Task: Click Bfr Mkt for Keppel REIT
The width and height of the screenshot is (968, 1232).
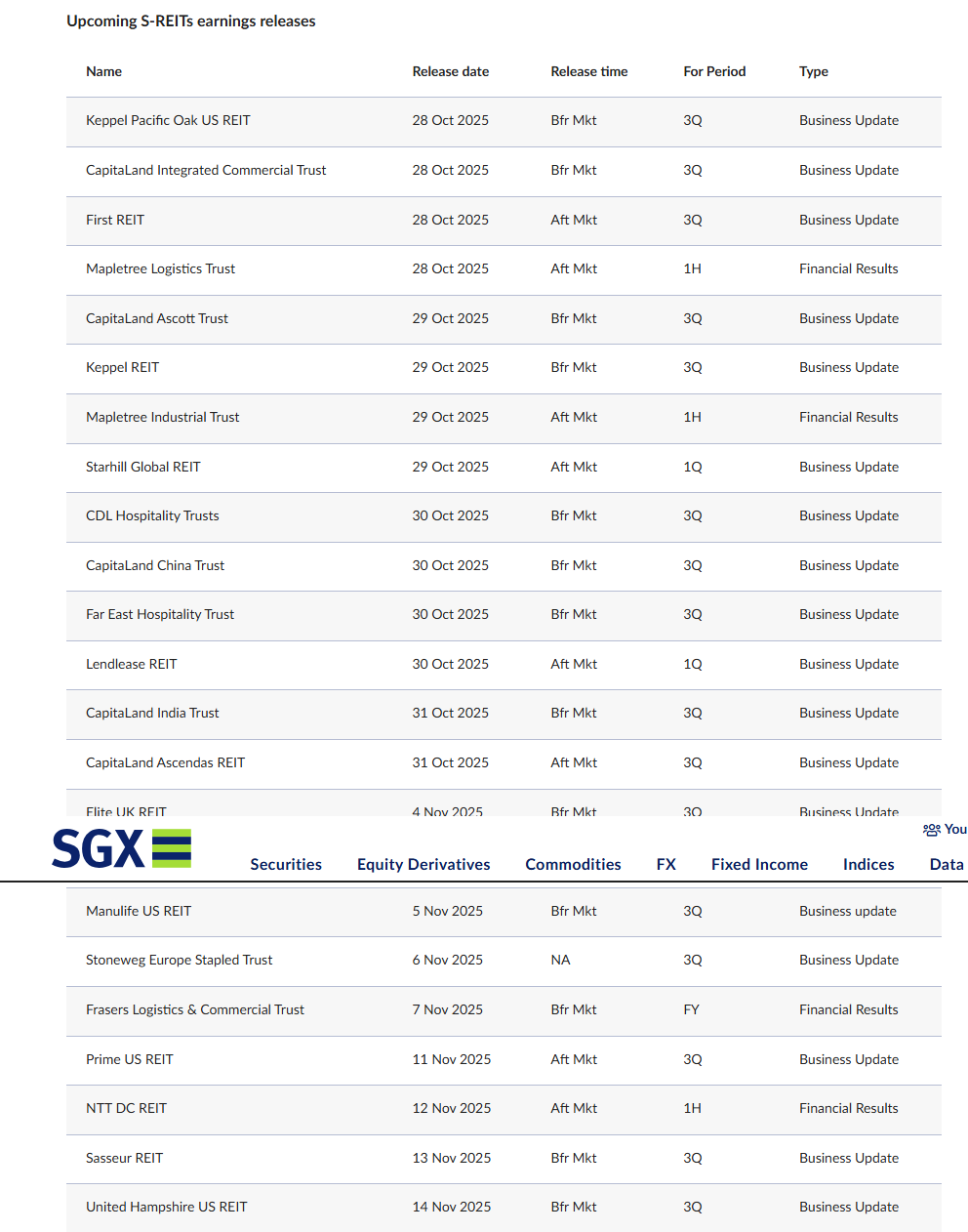Action: pyautogui.click(x=574, y=367)
